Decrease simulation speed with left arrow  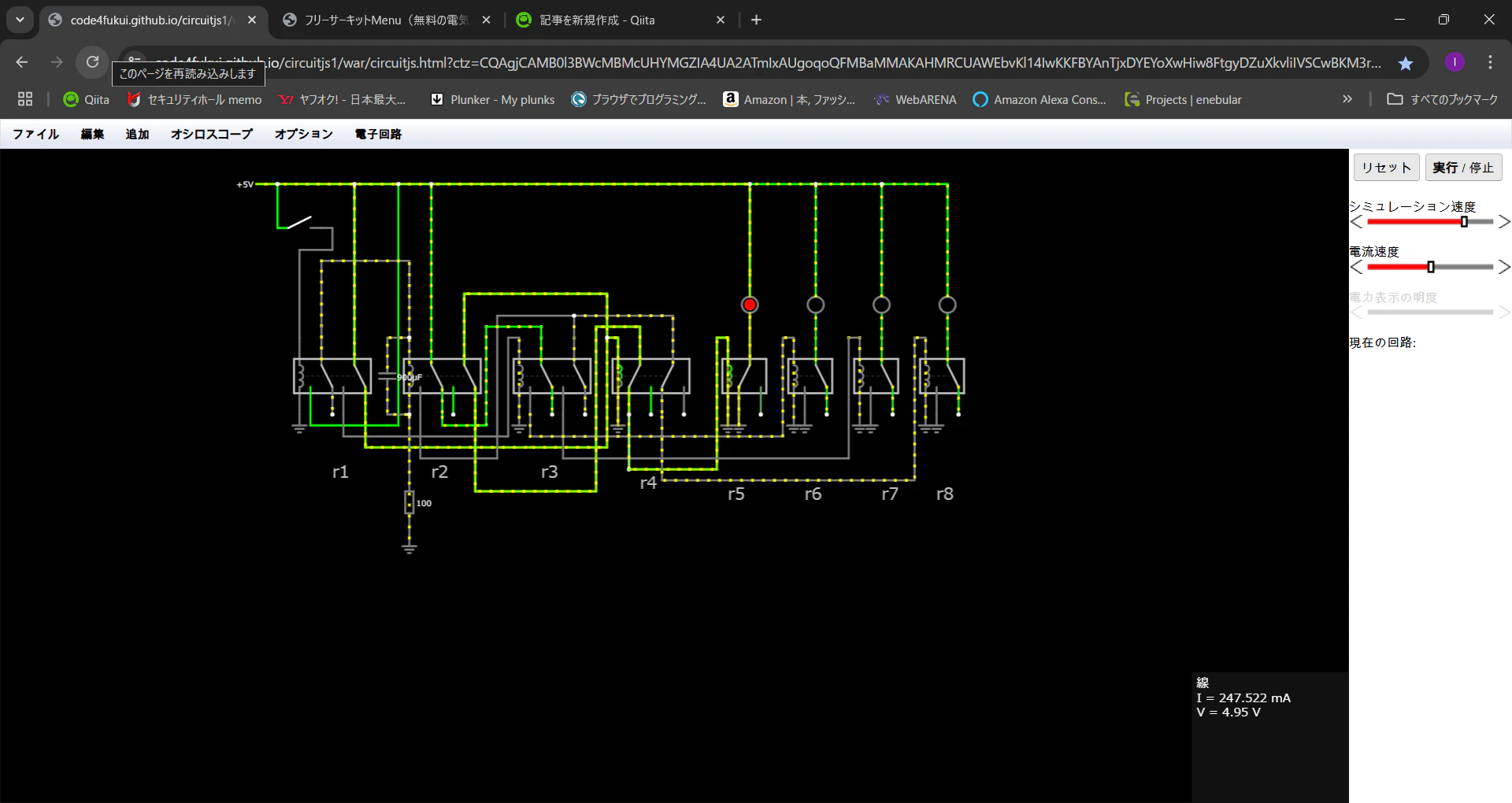pos(1356,222)
